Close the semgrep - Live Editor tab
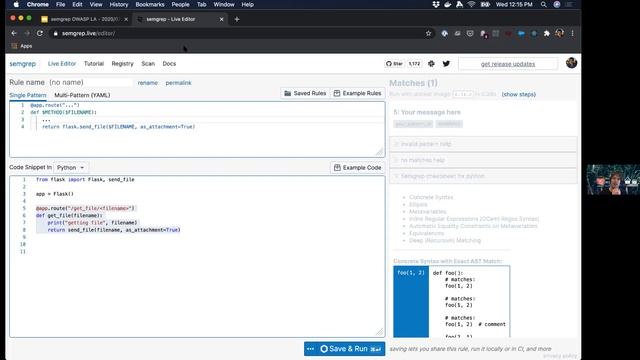Viewport: 640px width, 360px height. coord(222,19)
